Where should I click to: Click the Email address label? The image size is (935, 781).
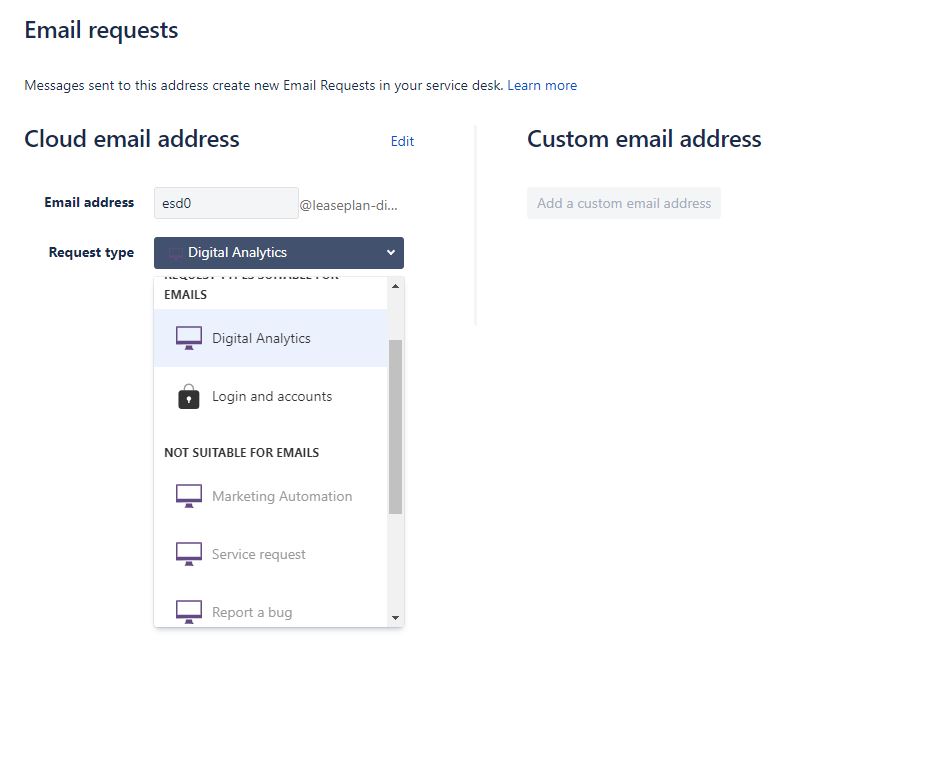point(89,203)
